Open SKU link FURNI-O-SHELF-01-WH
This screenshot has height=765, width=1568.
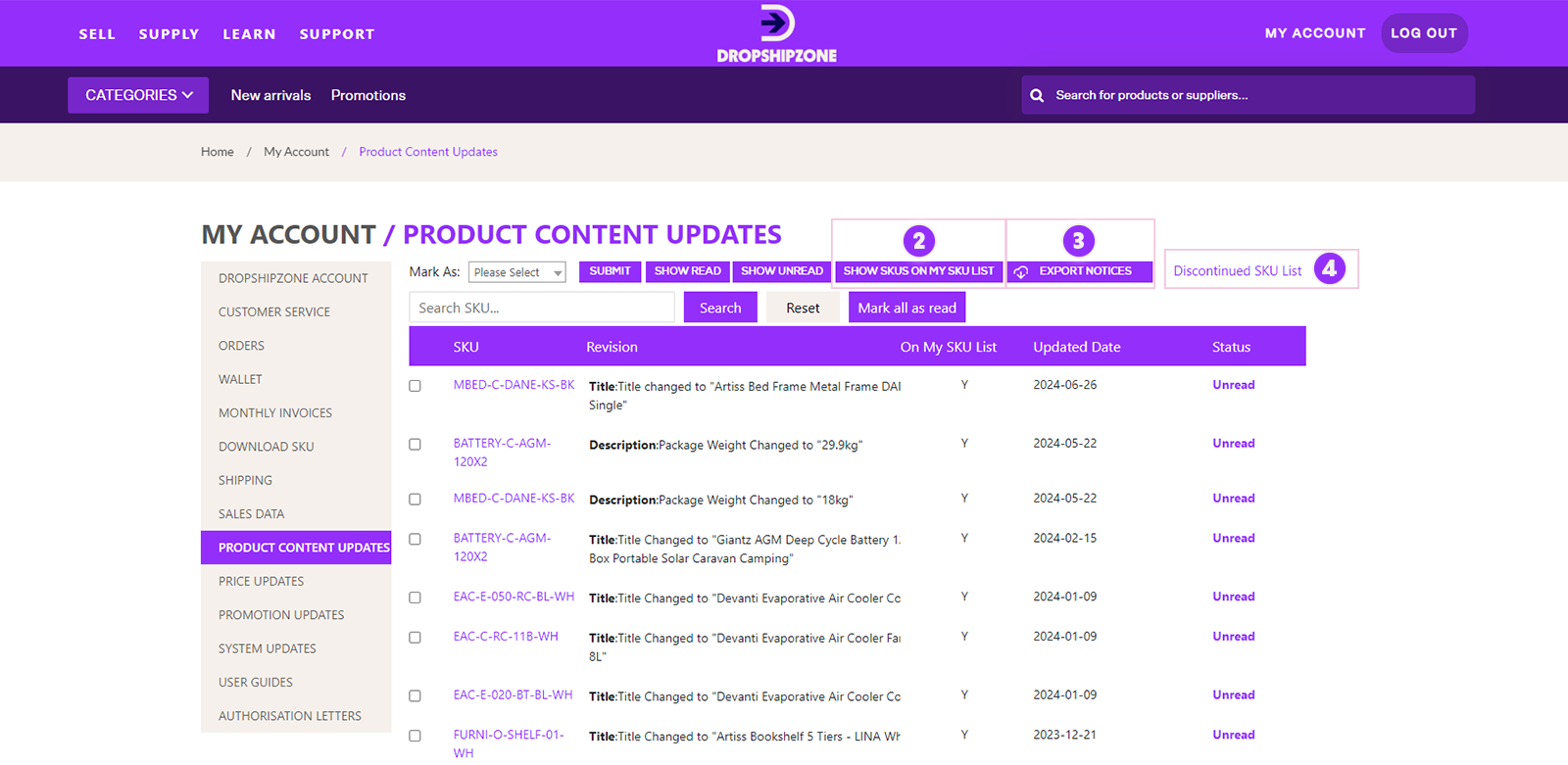509,743
